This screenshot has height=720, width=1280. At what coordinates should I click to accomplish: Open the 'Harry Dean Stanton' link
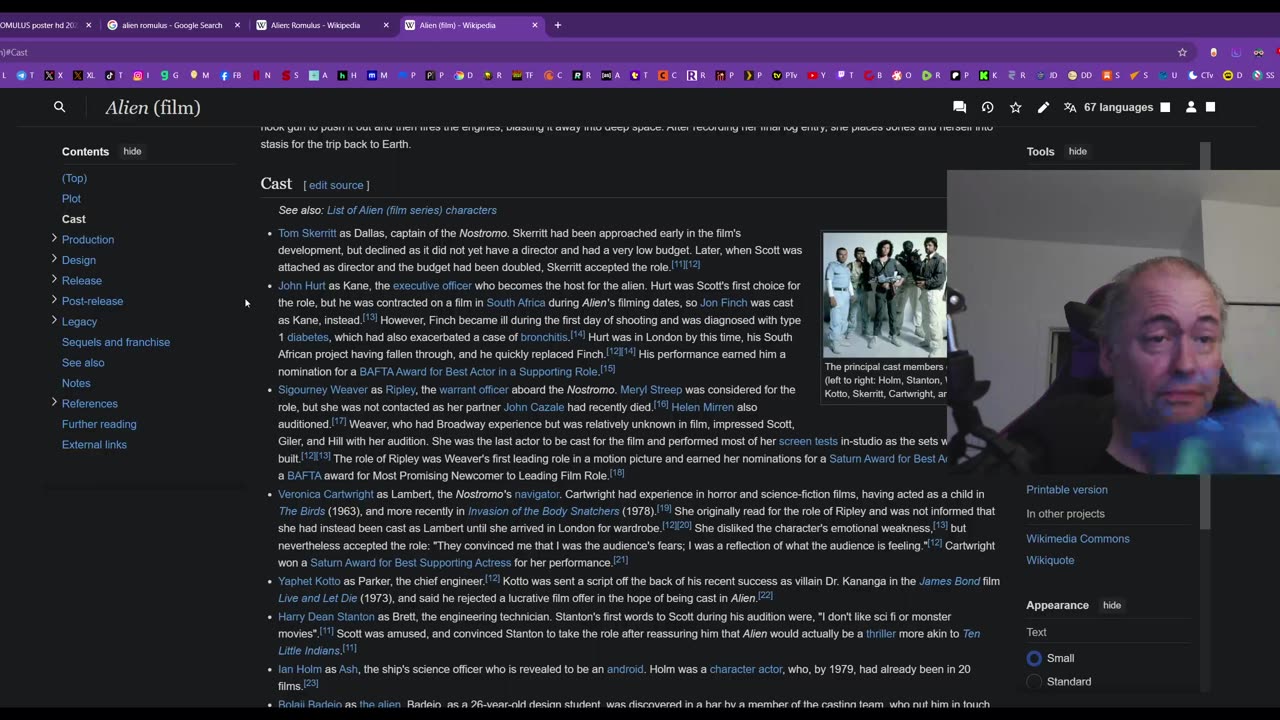coord(326,617)
